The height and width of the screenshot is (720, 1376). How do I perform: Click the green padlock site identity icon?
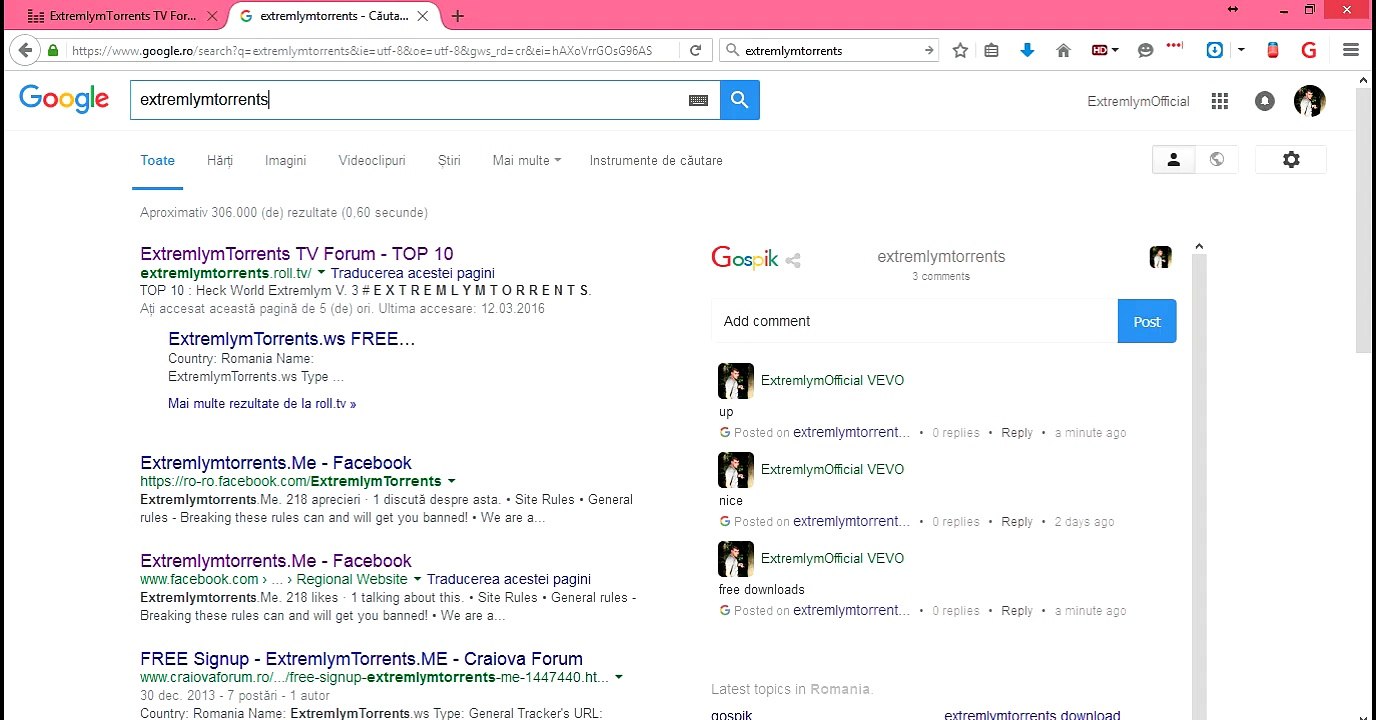[x=52, y=50]
